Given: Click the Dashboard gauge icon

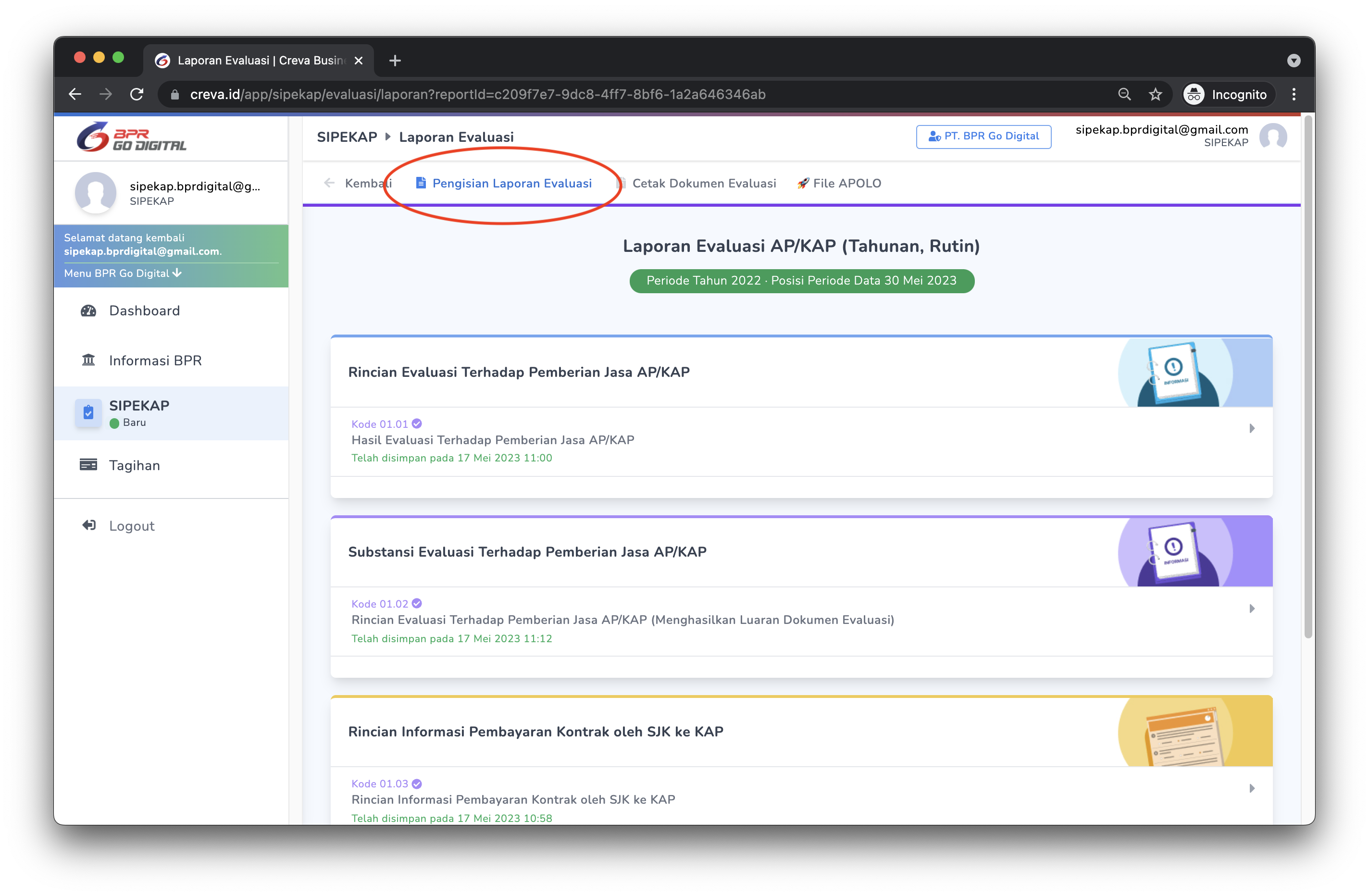Looking at the screenshot, I should [88, 311].
